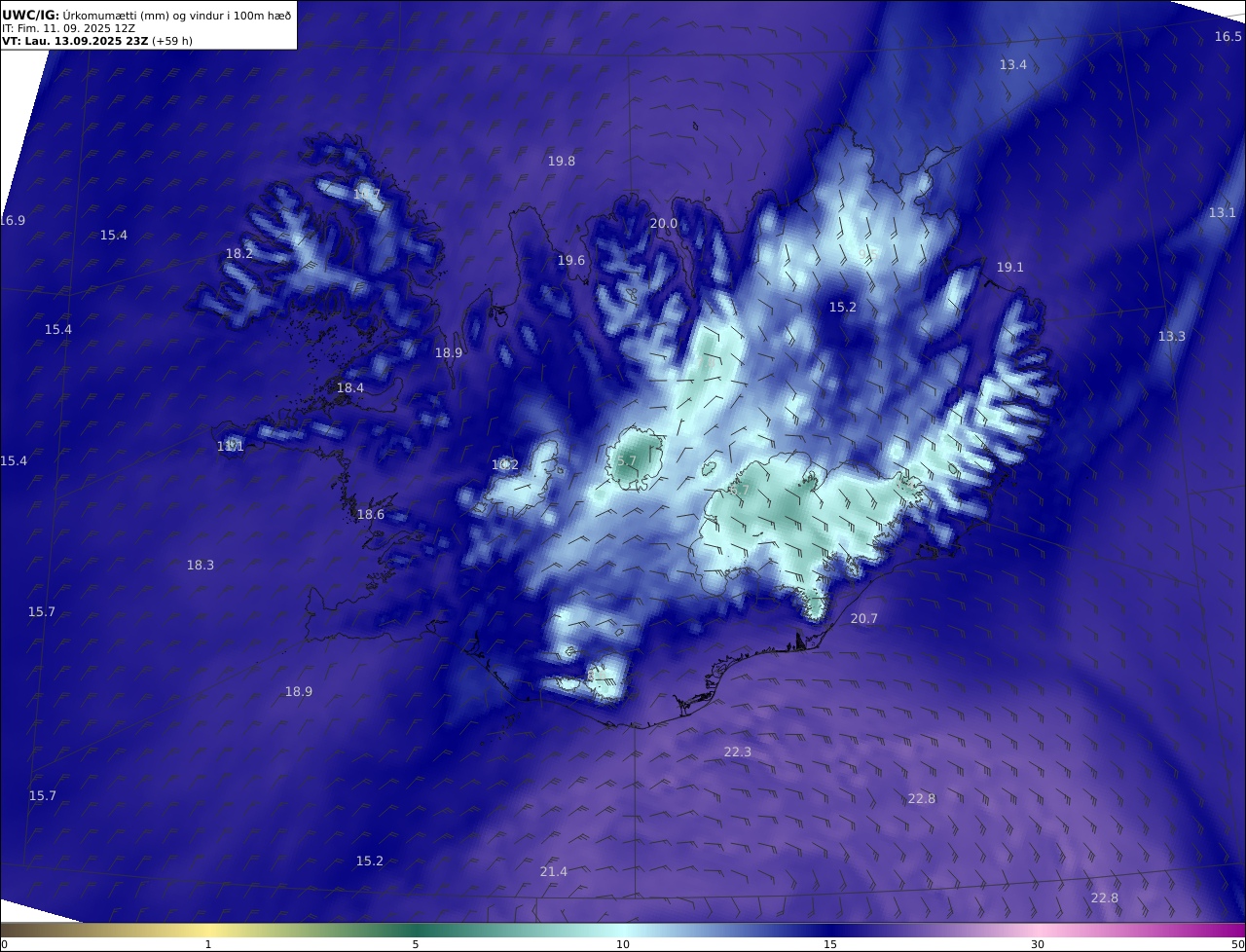Click the 18.2 value label on the map
Image resolution: width=1246 pixels, height=952 pixels.
(239, 253)
